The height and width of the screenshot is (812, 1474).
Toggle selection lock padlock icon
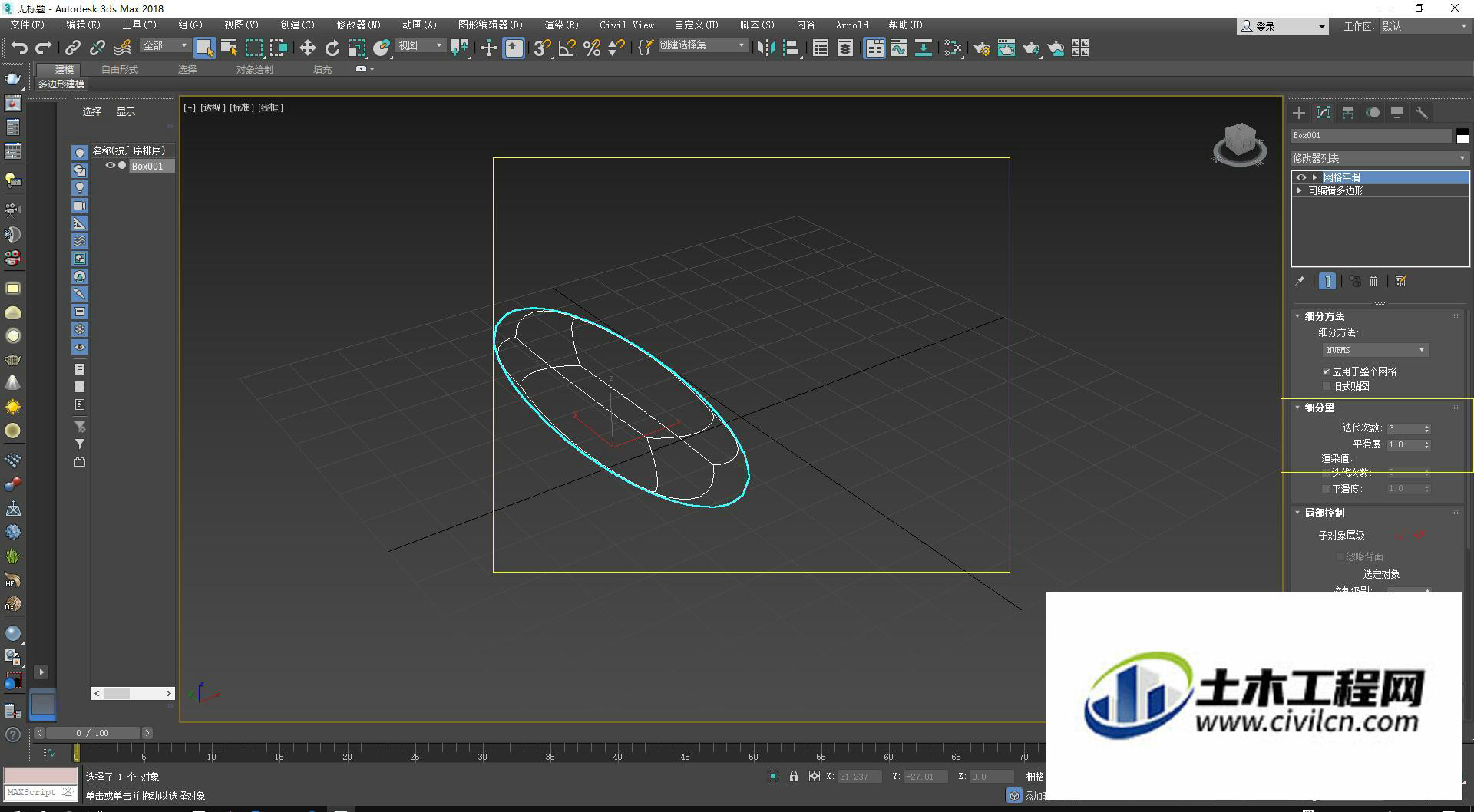tap(794, 777)
